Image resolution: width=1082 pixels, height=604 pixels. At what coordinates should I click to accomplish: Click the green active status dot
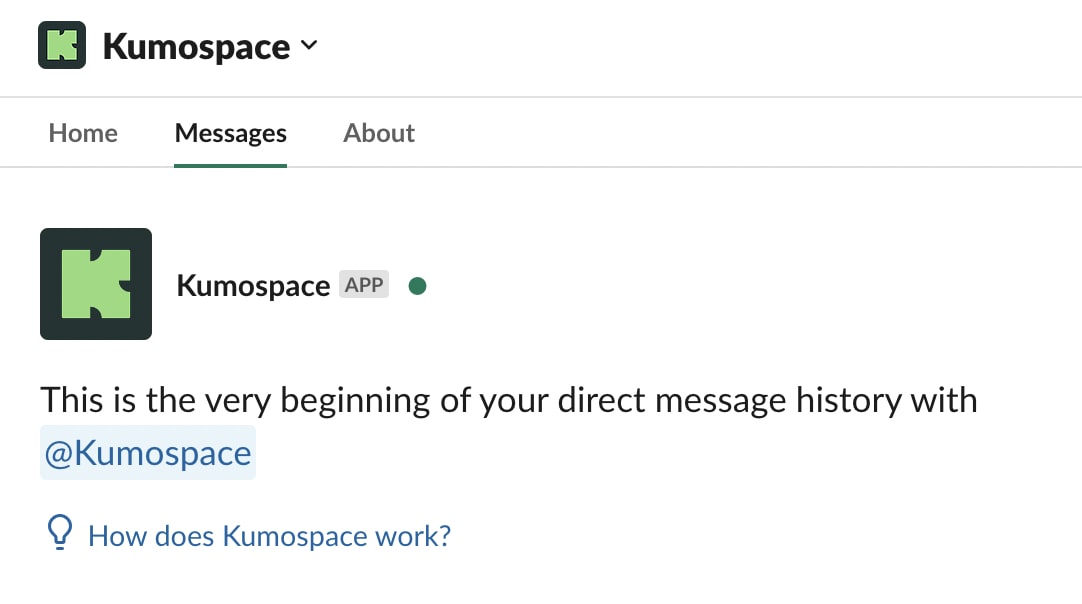coord(417,286)
